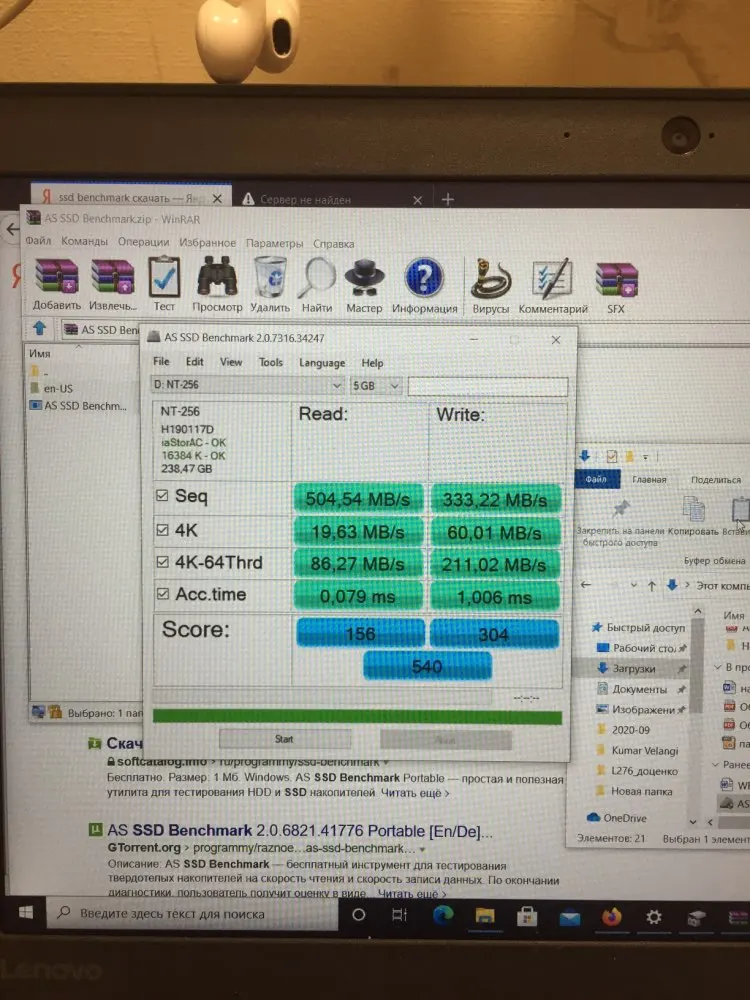Open Microsoft Edge from the taskbar
This screenshot has width=750, height=1000.
(443, 915)
